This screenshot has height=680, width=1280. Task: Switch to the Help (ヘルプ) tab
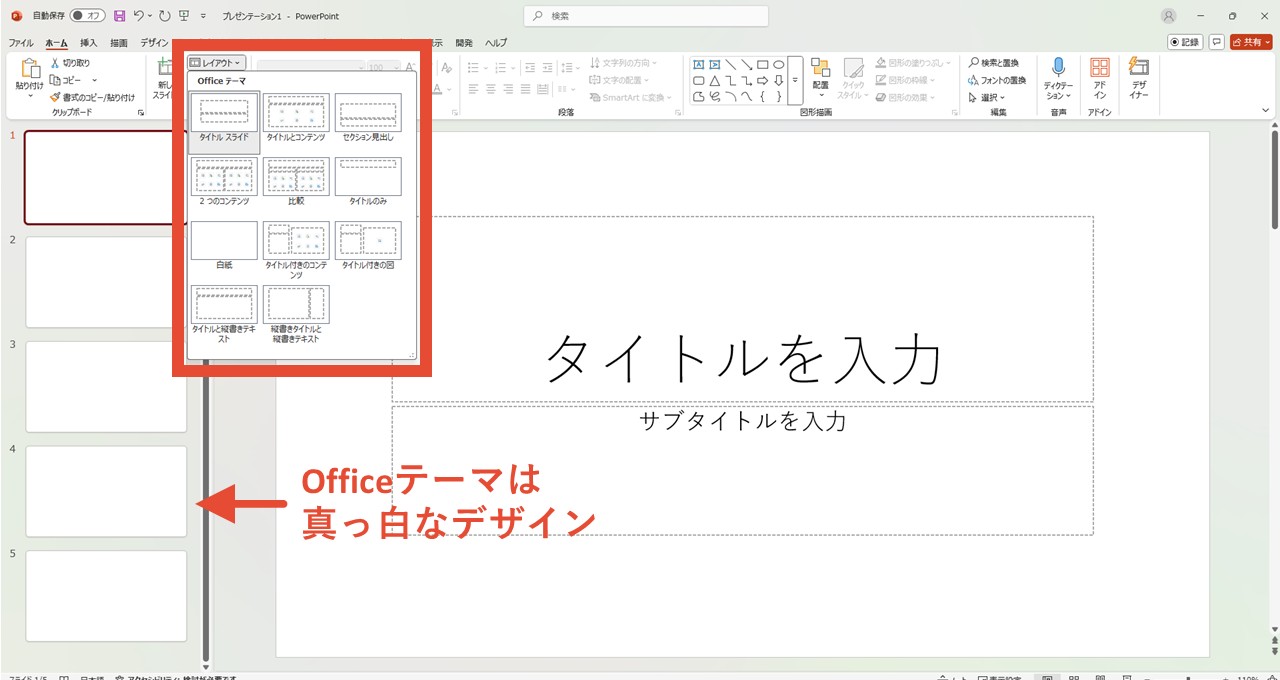pyautogui.click(x=496, y=43)
